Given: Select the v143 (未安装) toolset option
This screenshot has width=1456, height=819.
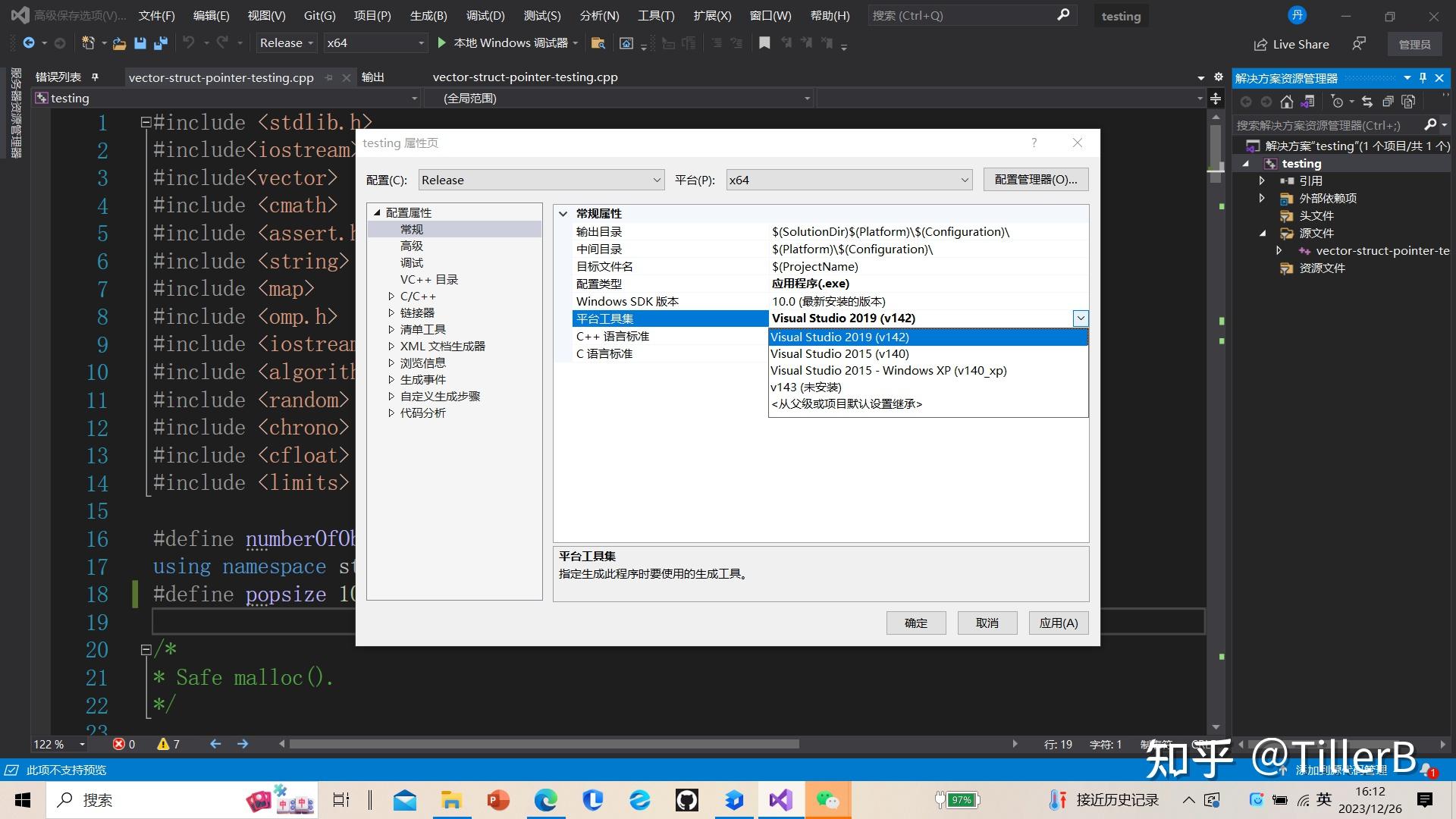Looking at the screenshot, I should point(928,387).
